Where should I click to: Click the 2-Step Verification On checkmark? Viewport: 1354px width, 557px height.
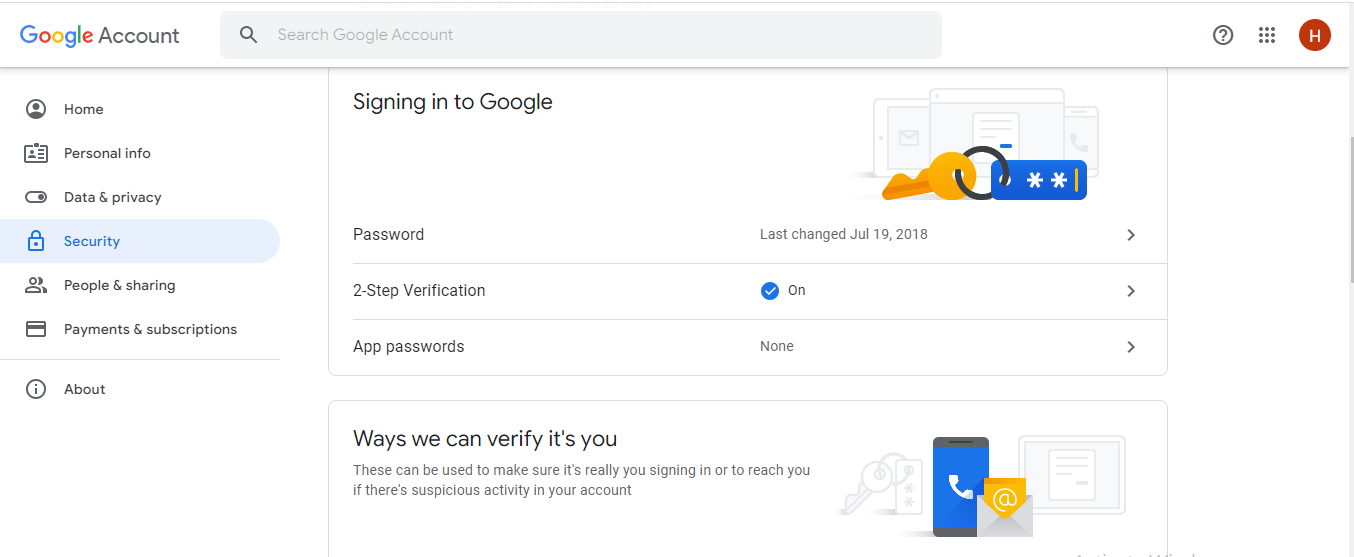(x=770, y=291)
